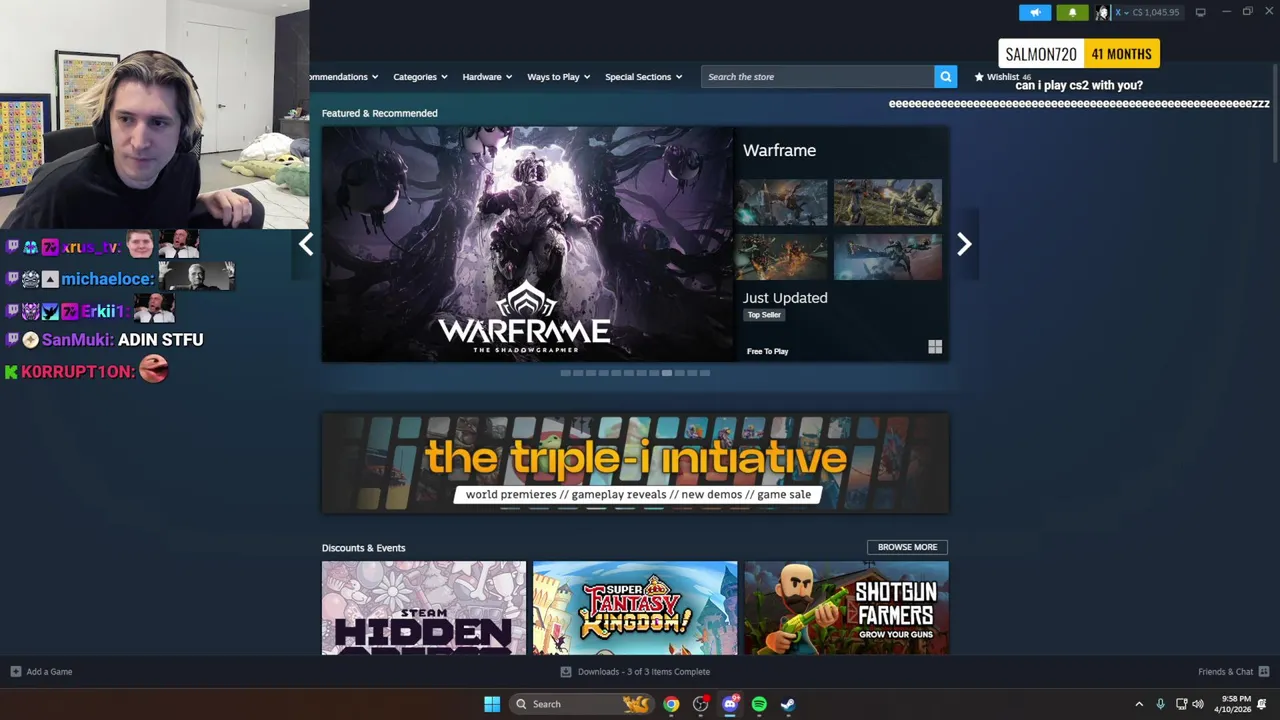Click the Discounts & Events heading

363,548
